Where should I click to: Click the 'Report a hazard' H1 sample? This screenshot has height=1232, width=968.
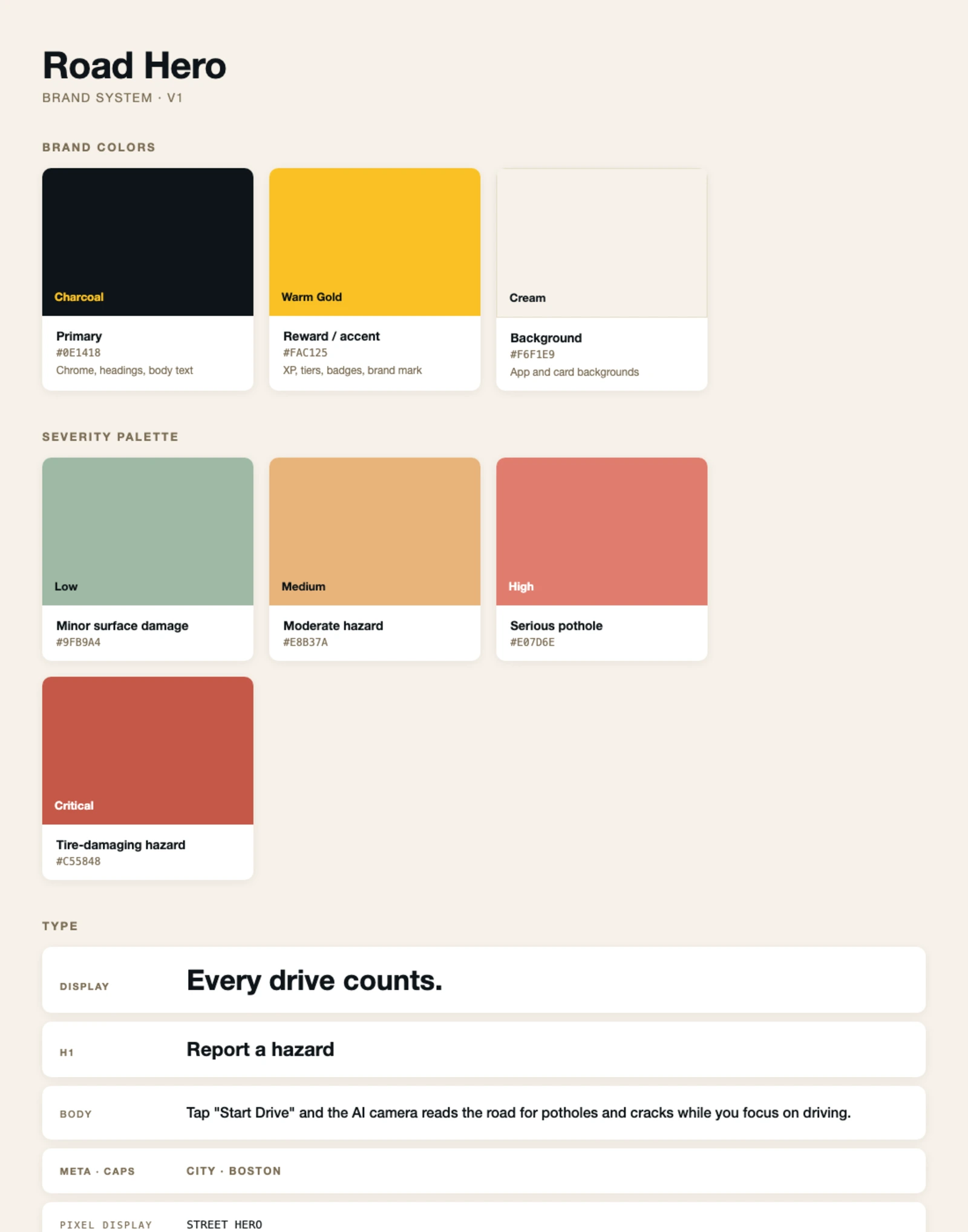[260, 1049]
